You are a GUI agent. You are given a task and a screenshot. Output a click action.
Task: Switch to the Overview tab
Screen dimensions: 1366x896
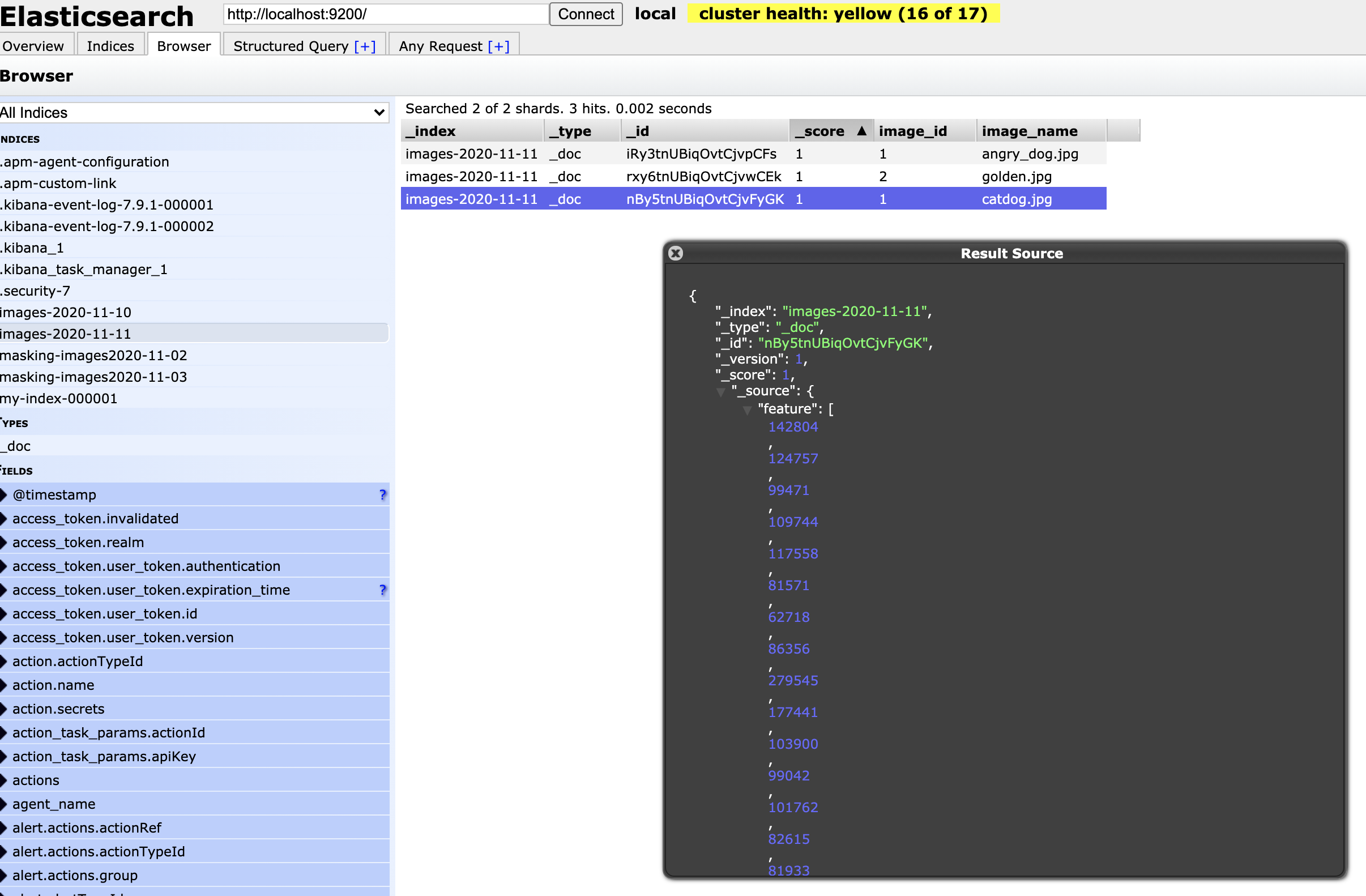pos(33,46)
